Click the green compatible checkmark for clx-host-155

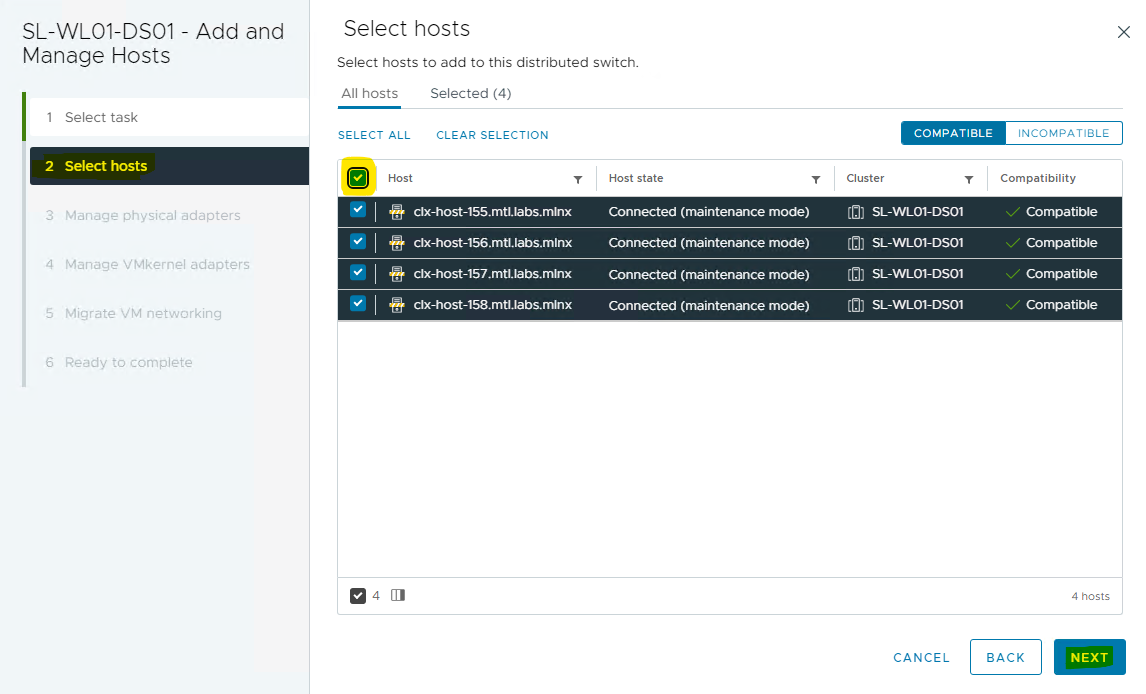click(1012, 212)
